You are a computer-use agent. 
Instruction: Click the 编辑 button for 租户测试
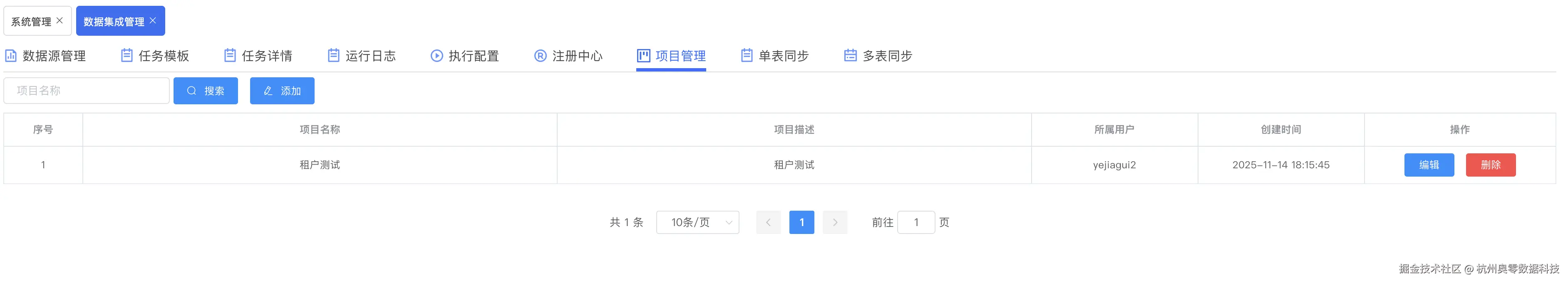pos(1429,165)
